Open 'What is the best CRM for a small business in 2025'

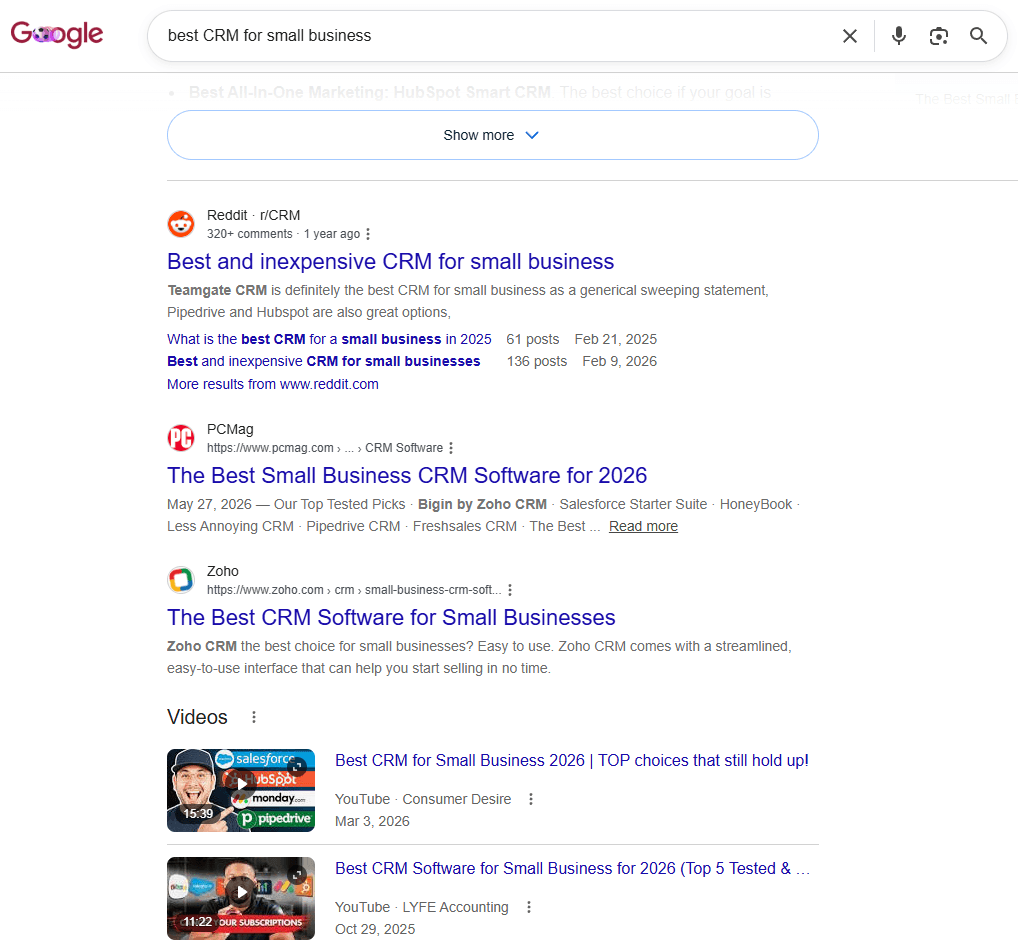click(x=329, y=339)
